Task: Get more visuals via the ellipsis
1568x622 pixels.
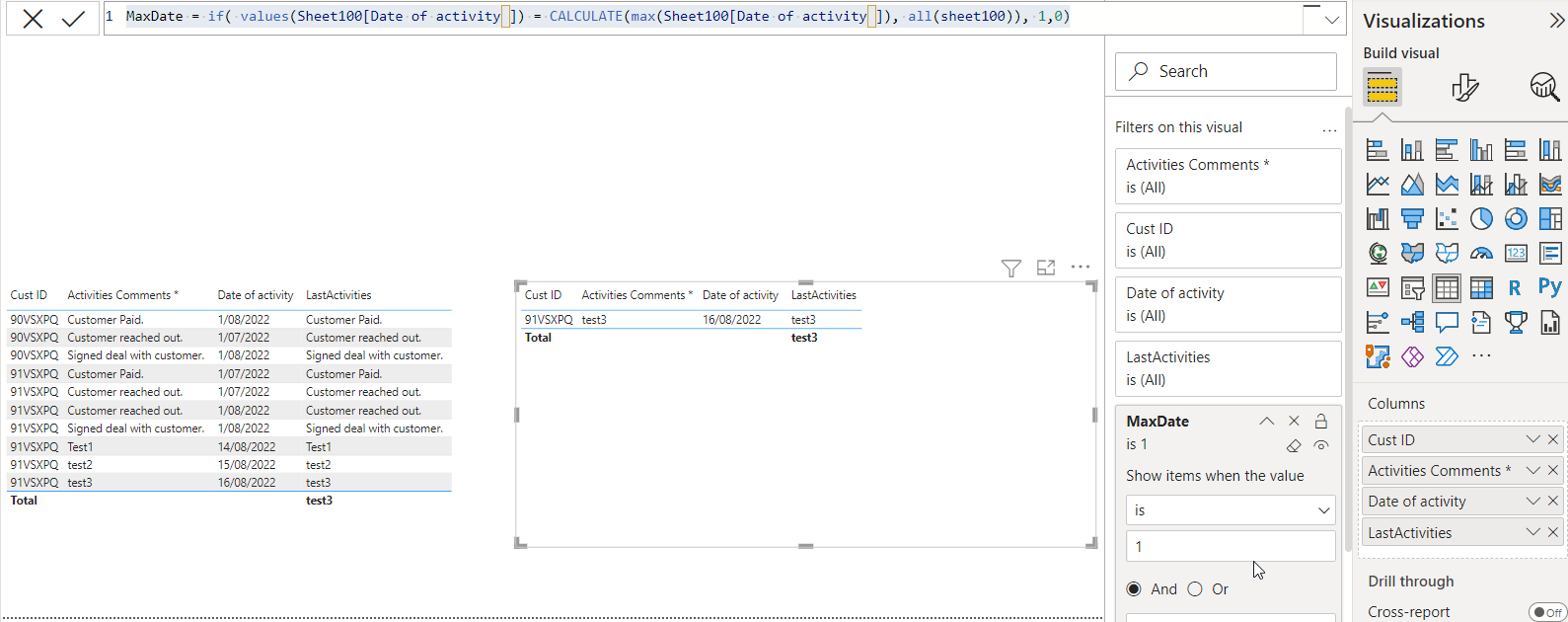Action: pos(1481,356)
